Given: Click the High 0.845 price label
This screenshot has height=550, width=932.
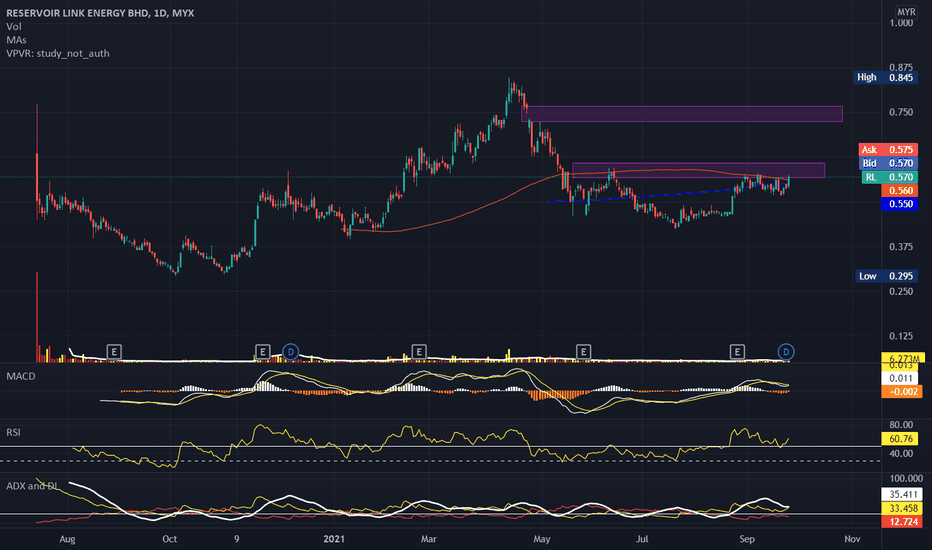Looking at the screenshot, I should click(885, 77).
